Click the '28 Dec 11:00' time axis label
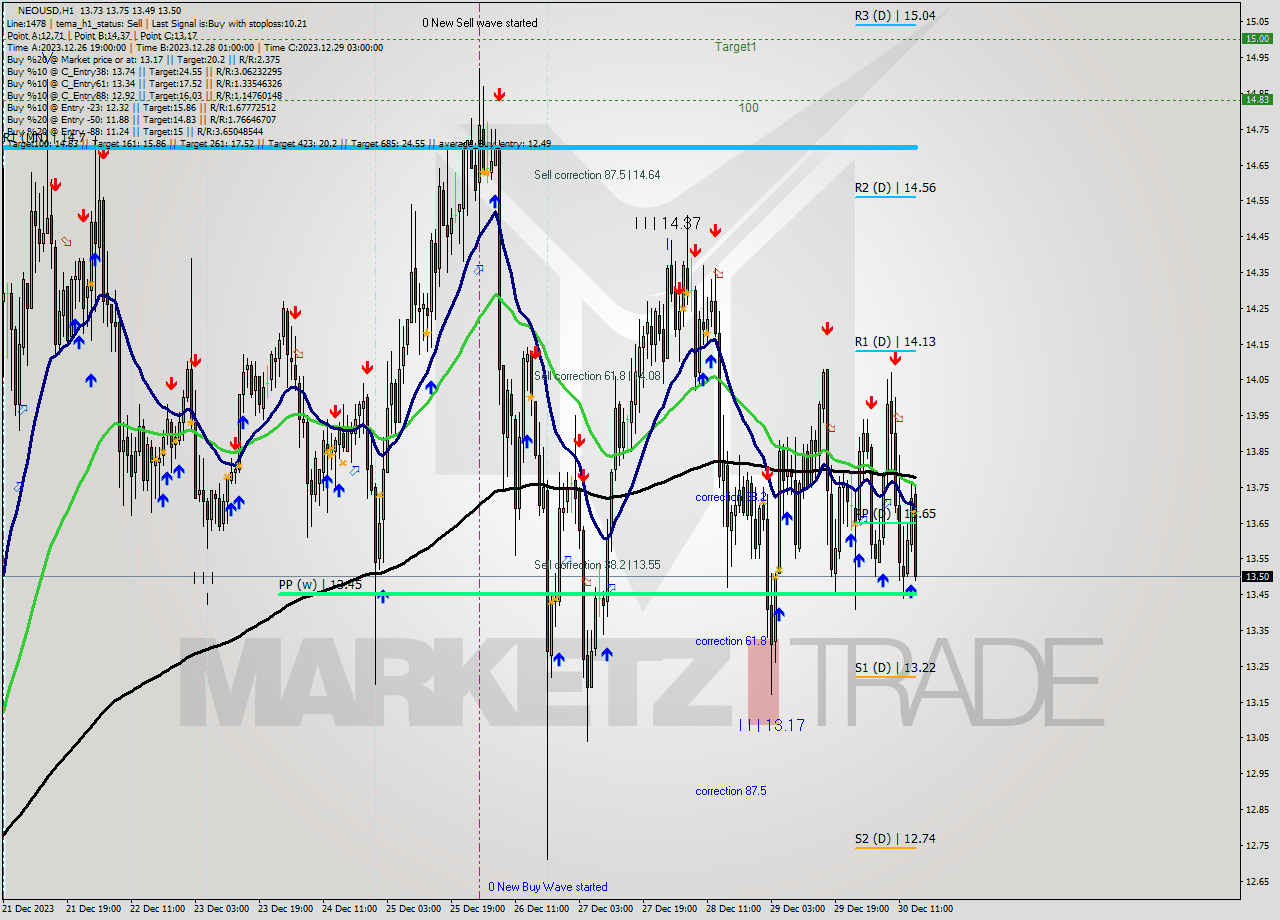 [733, 909]
